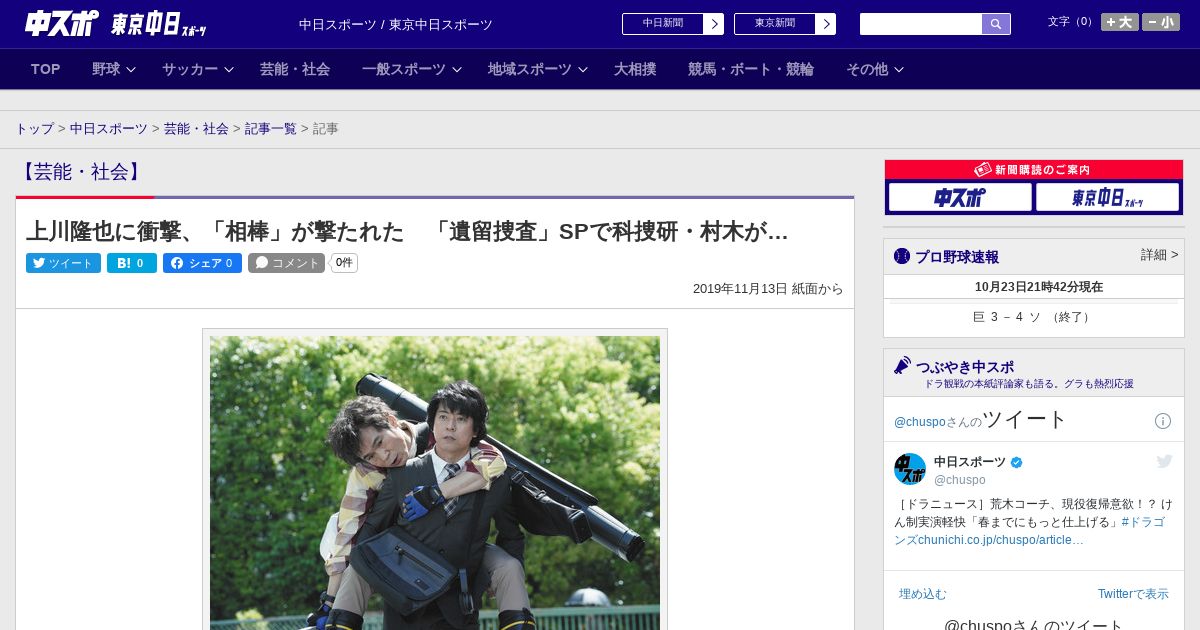Screen dimensions: 1200x630
Task: Click the Twitterで表示 link
Action: 1133,594
